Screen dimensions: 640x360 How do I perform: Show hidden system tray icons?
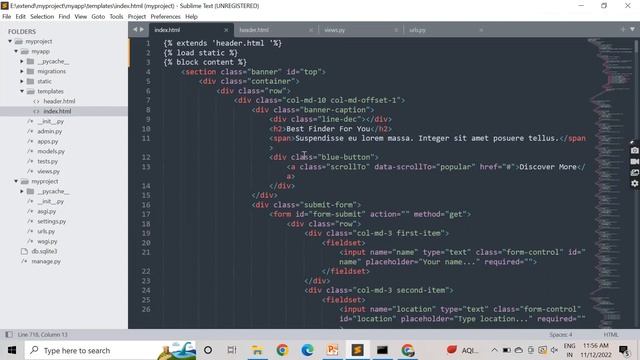494,350
